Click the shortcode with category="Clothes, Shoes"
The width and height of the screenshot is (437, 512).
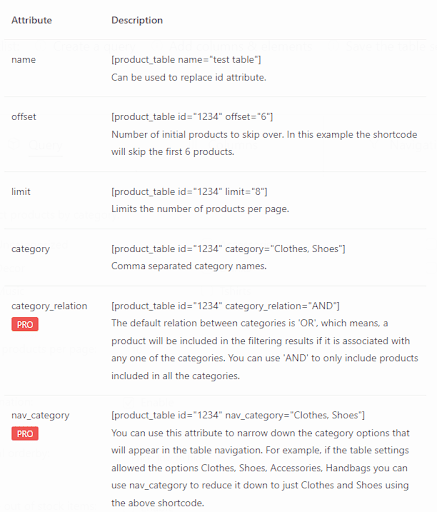click(228, 249)
